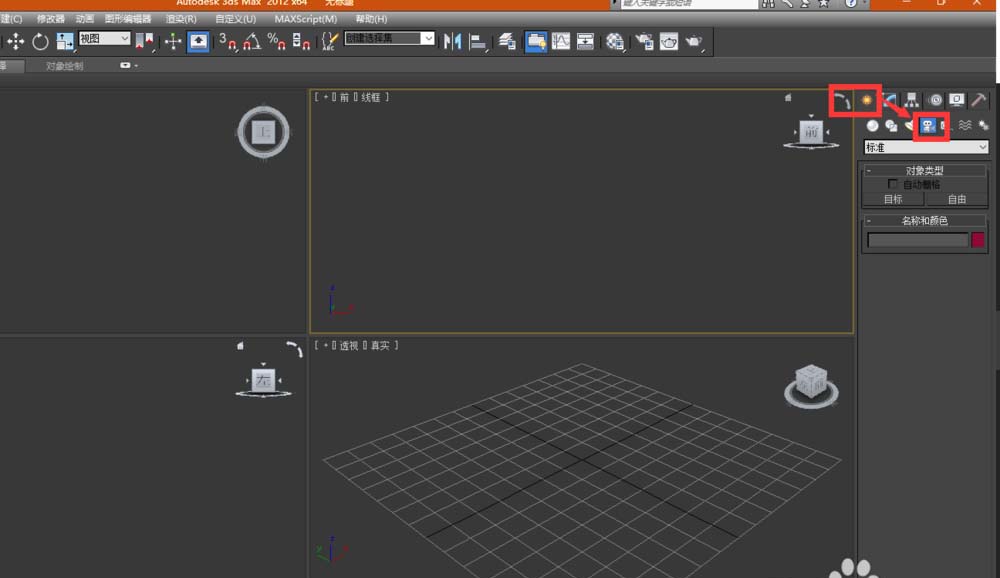Toggle Keyboard Shortcut Override icon
Image resolution: width=1000 pixels, height=578 pixels.
click(x=198, y=42)
